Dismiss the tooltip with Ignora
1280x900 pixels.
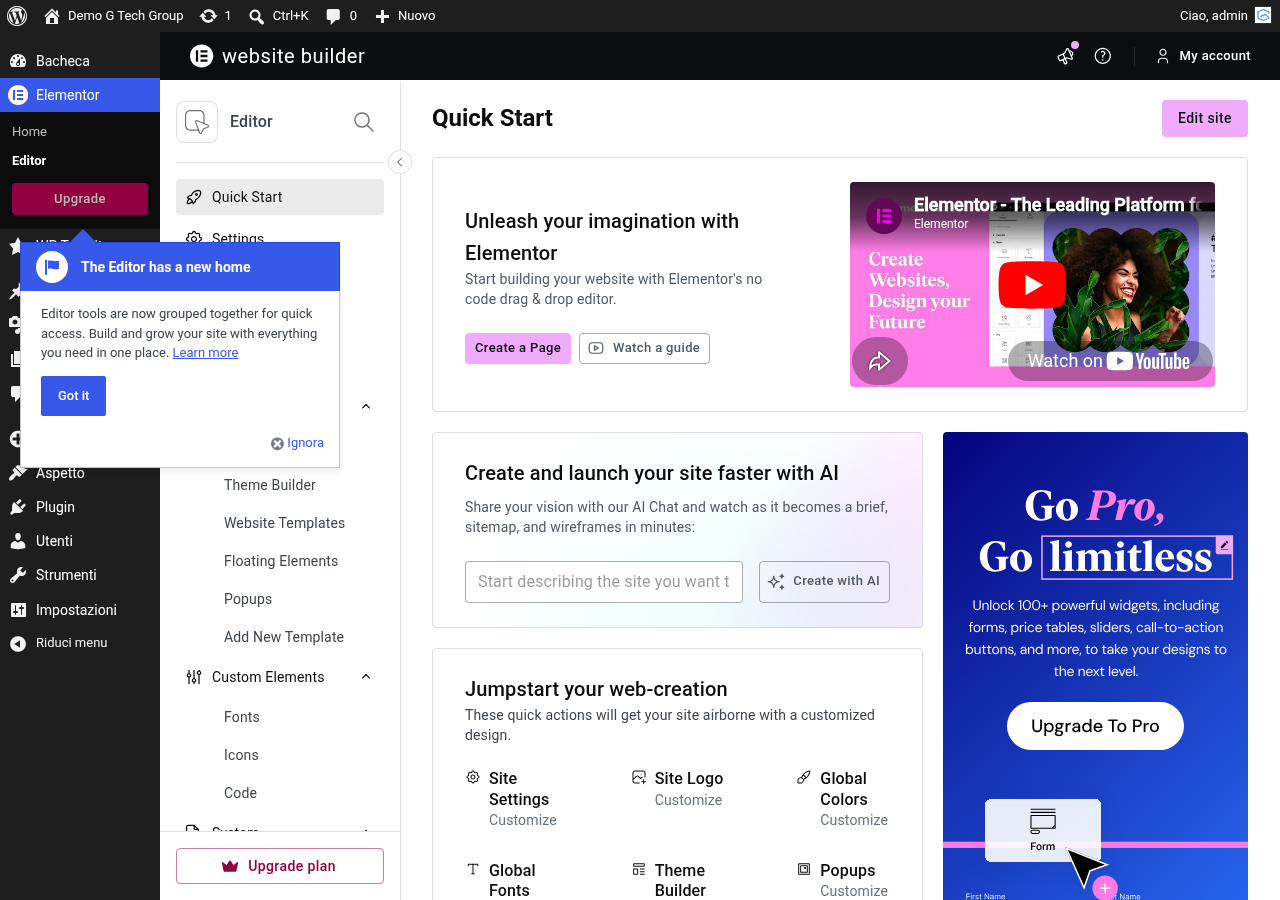pos(297,443)
